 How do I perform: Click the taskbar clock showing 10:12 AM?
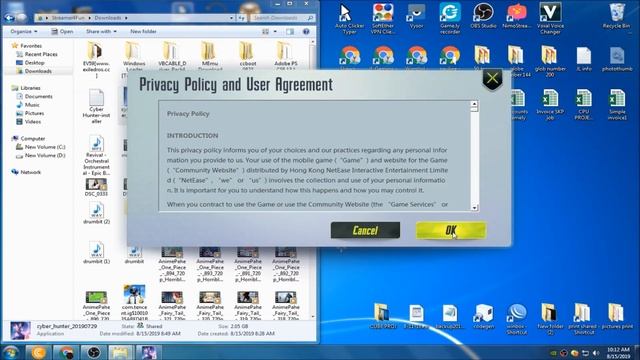618,353
